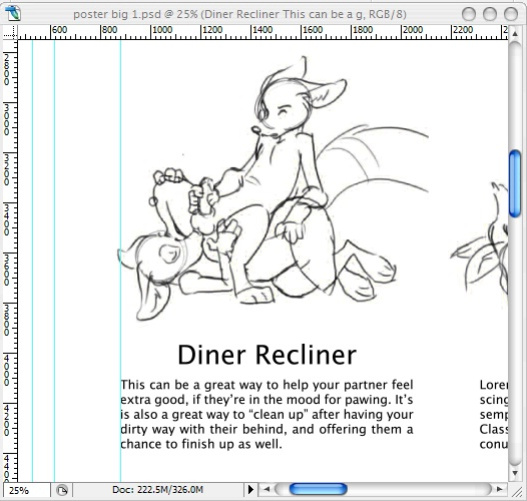527x501 pixels.
Task: Click the middle window control button in title bar
Action: pyautogui.click(x=490, y=14)
